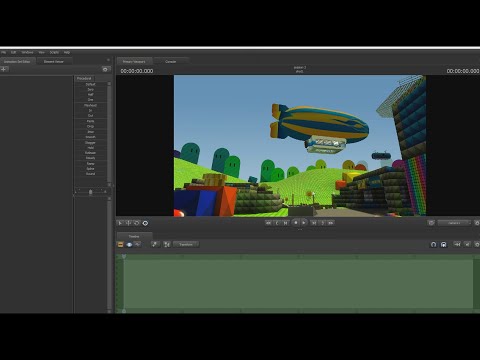
Task: Switch to the Graph Editor mode icon
Action: click(137, 245)
